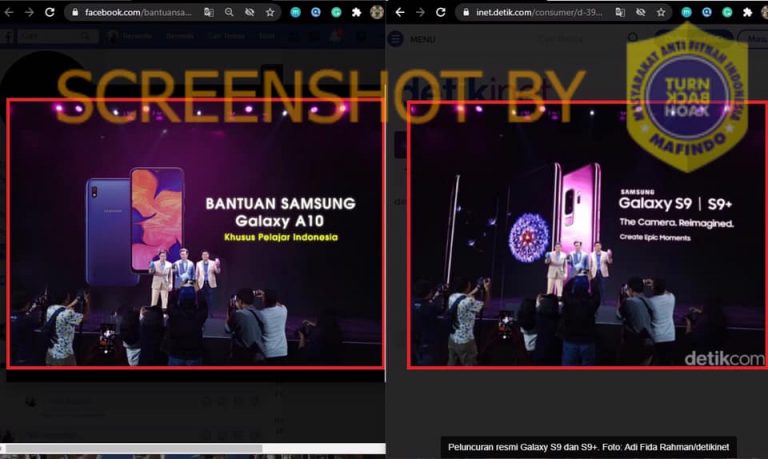
Task: Open Extensions puzzle menu in Facebook window
Action: click(x=357, y=12)
